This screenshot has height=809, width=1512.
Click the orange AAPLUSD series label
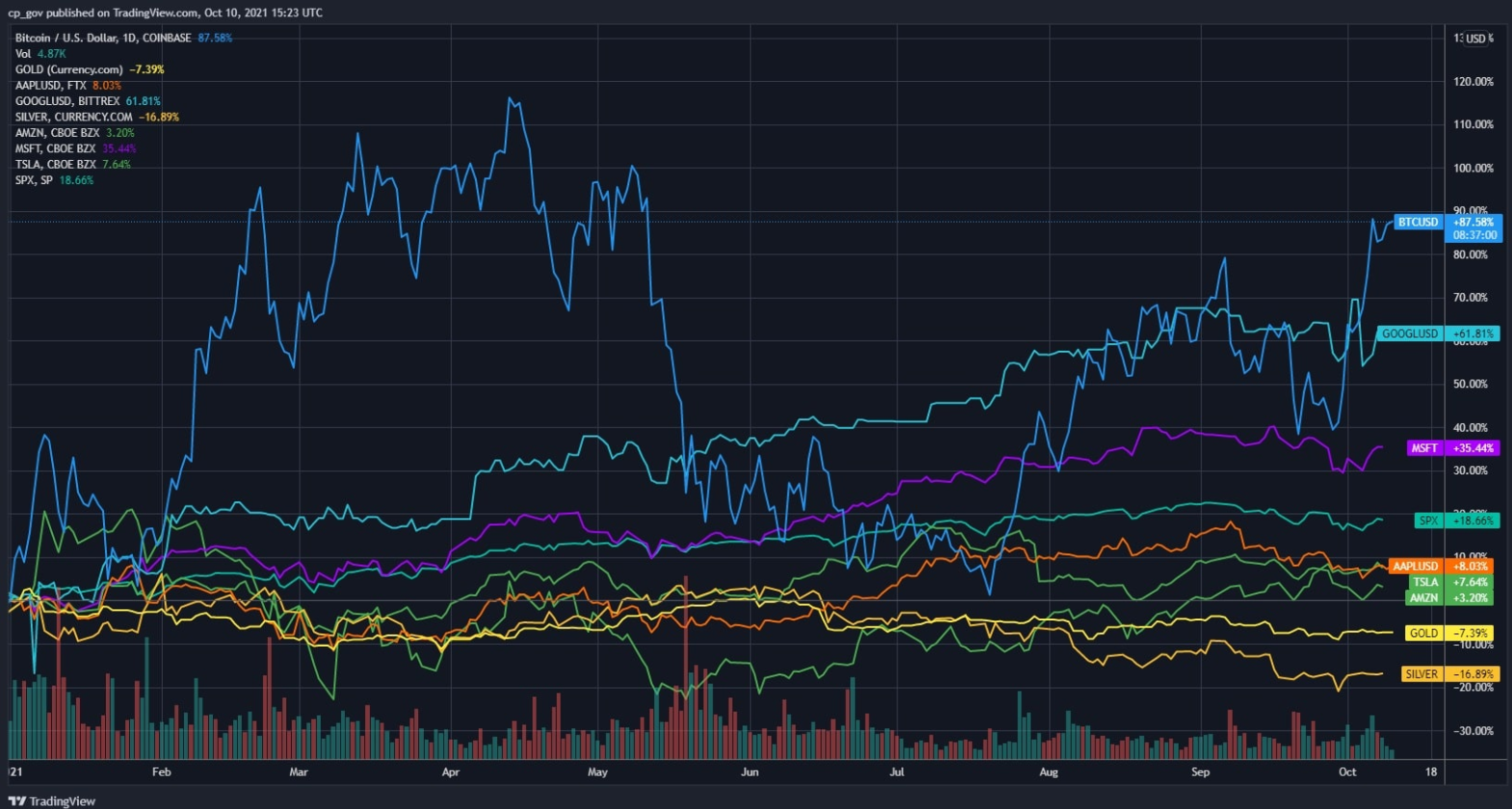coord(1415,566)
